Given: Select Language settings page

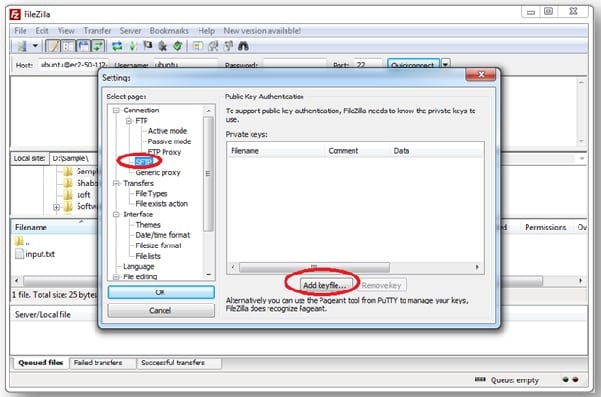Looking at the screenshot, I should point(138,266).
